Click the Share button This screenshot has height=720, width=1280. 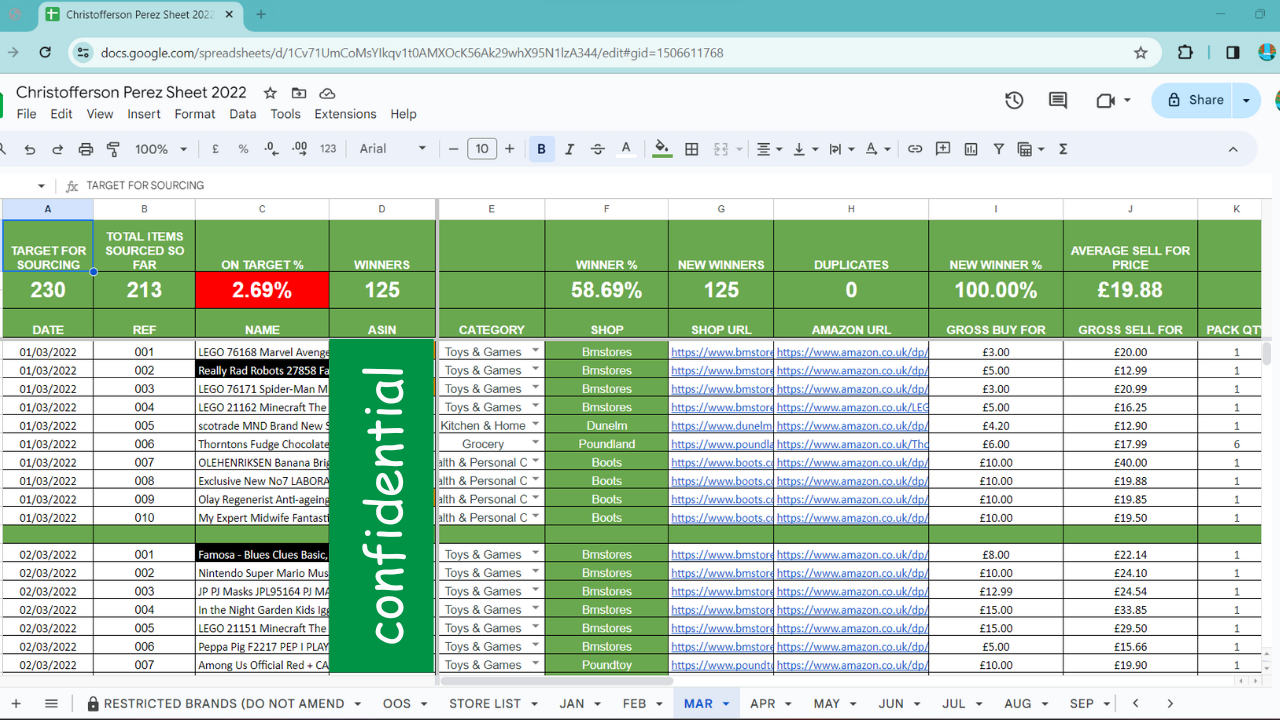click(x=1194, y=100)
